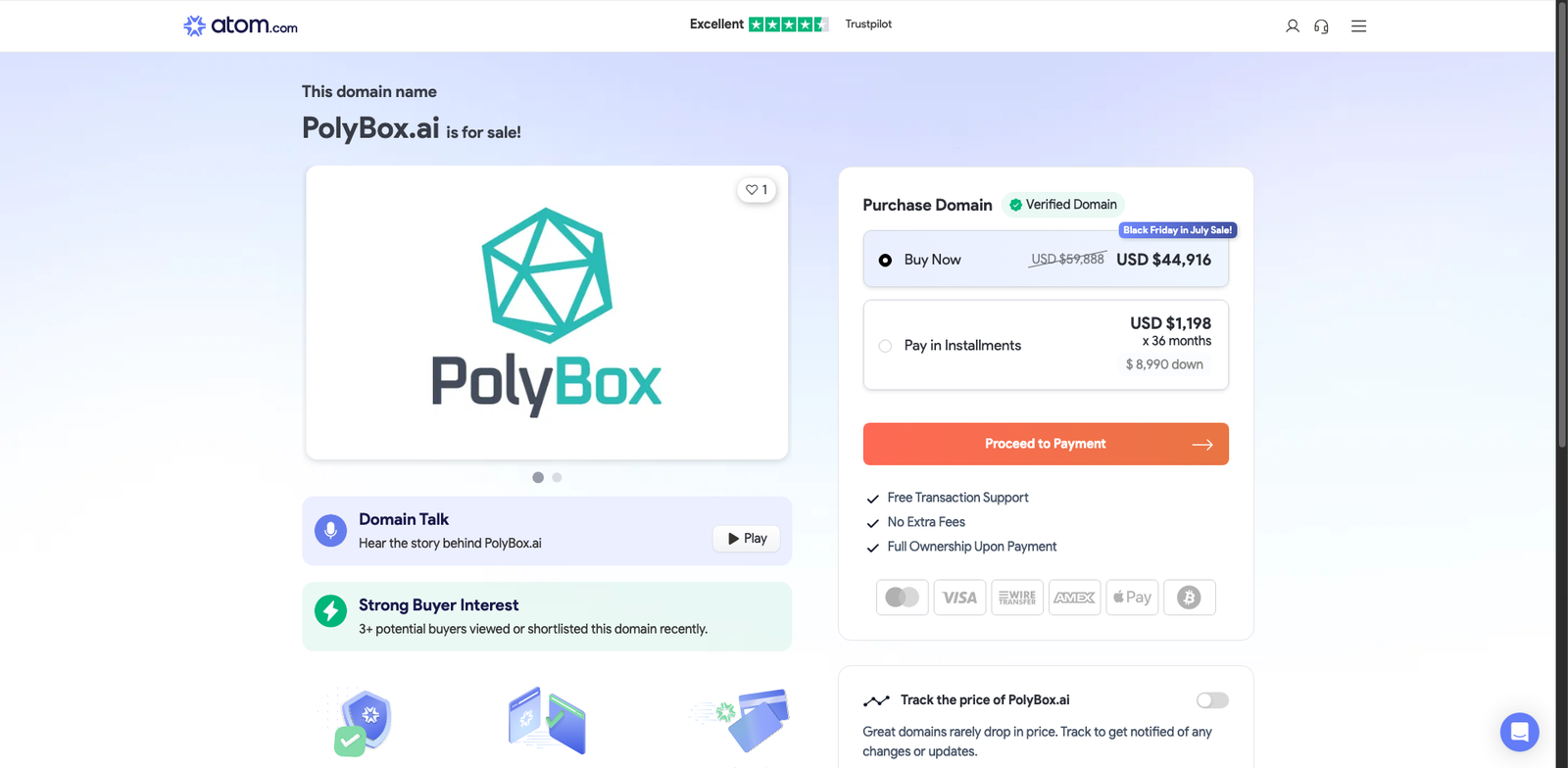Click the "No Extra Fees" text
The width and height of the screenshot is (1568, 768).
point(926,522)
